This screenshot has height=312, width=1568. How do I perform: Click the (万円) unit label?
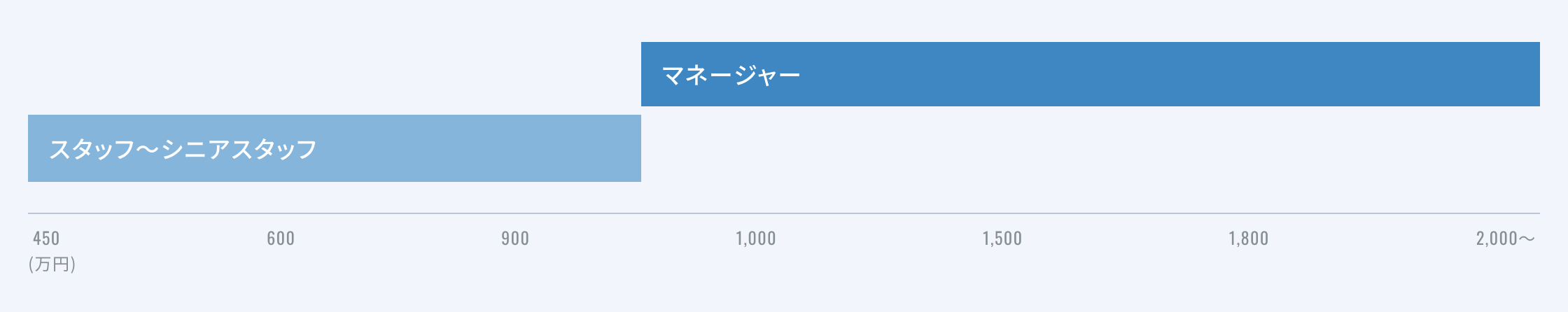52,264
